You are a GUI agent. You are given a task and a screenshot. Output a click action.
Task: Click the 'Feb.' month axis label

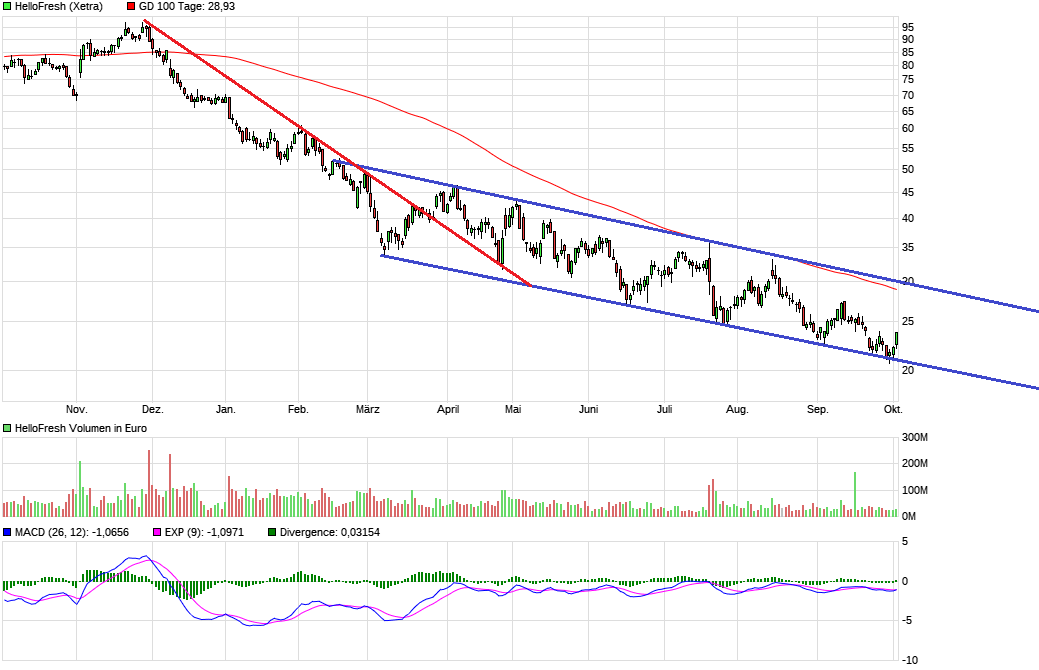click(298, 410)
